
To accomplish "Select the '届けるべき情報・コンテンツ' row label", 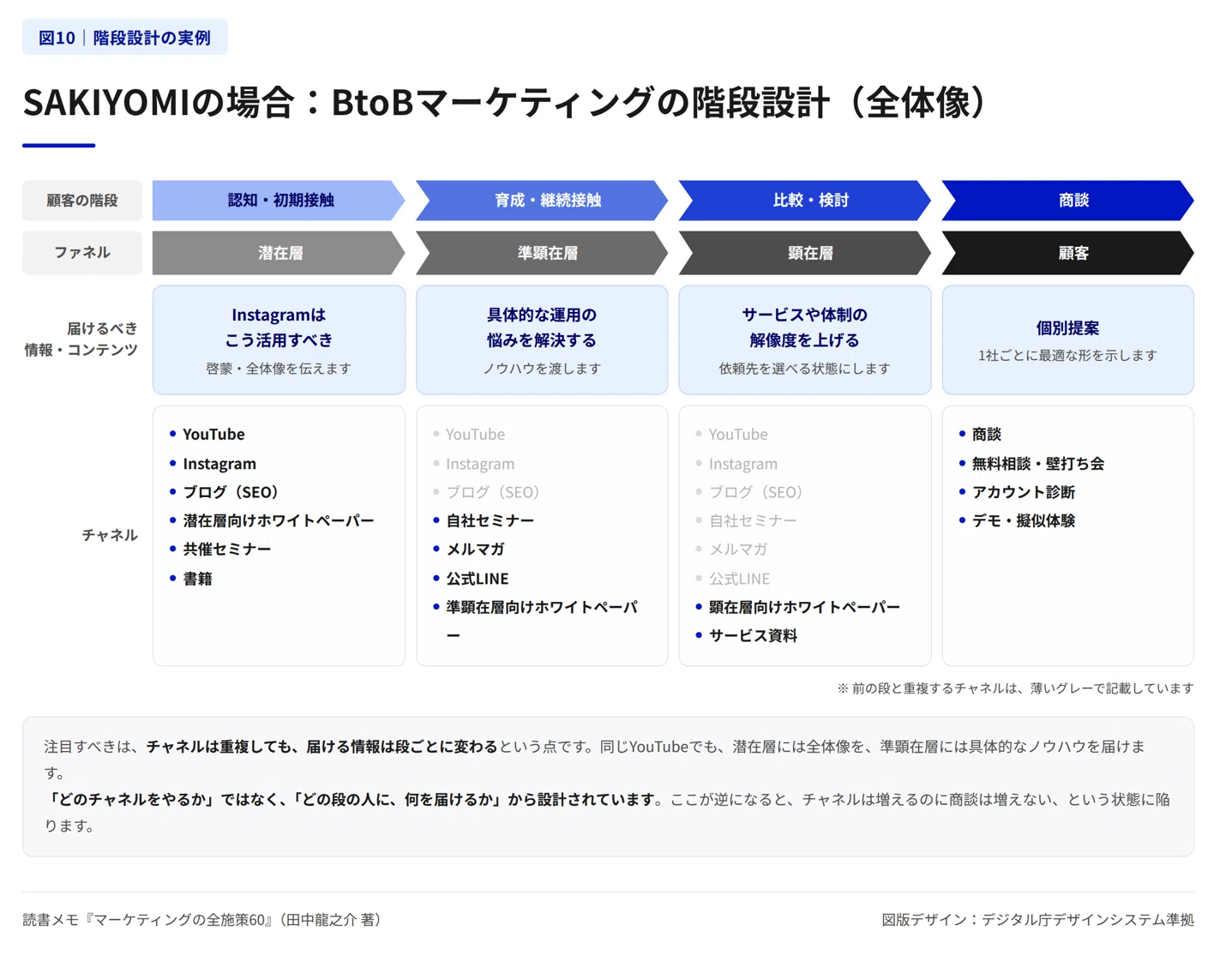I will [81, 339].
